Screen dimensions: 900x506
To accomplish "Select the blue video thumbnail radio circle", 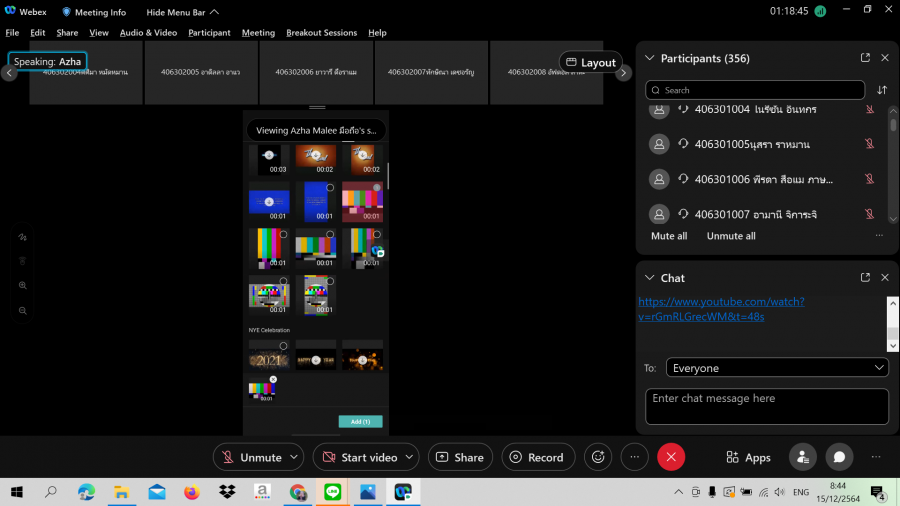I will [x=330, y=187].
